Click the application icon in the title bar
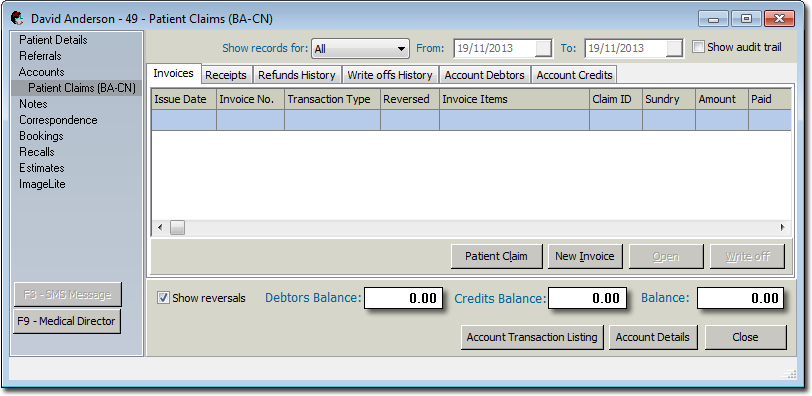Screen dimensions: 812x396 tap(17, 19)
